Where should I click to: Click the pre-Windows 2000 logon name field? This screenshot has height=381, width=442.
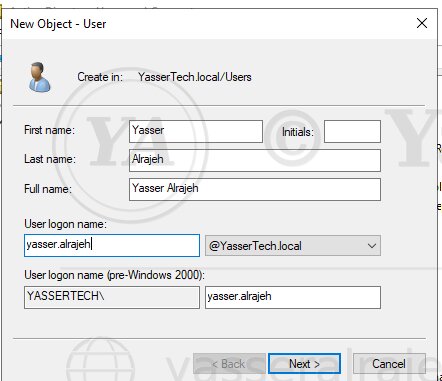pos(293,297)
